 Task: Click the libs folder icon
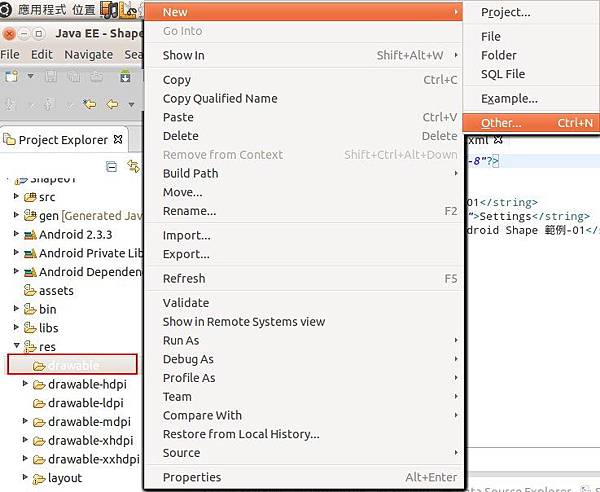30,328
